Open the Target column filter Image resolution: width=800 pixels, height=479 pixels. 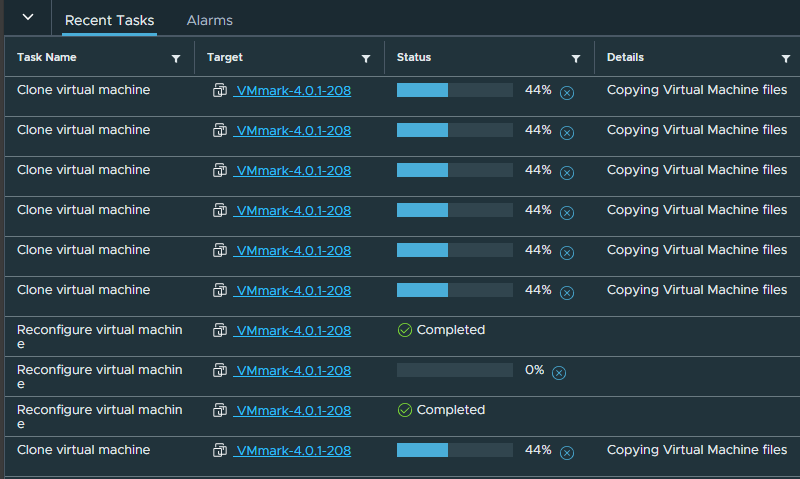point(366,59)
